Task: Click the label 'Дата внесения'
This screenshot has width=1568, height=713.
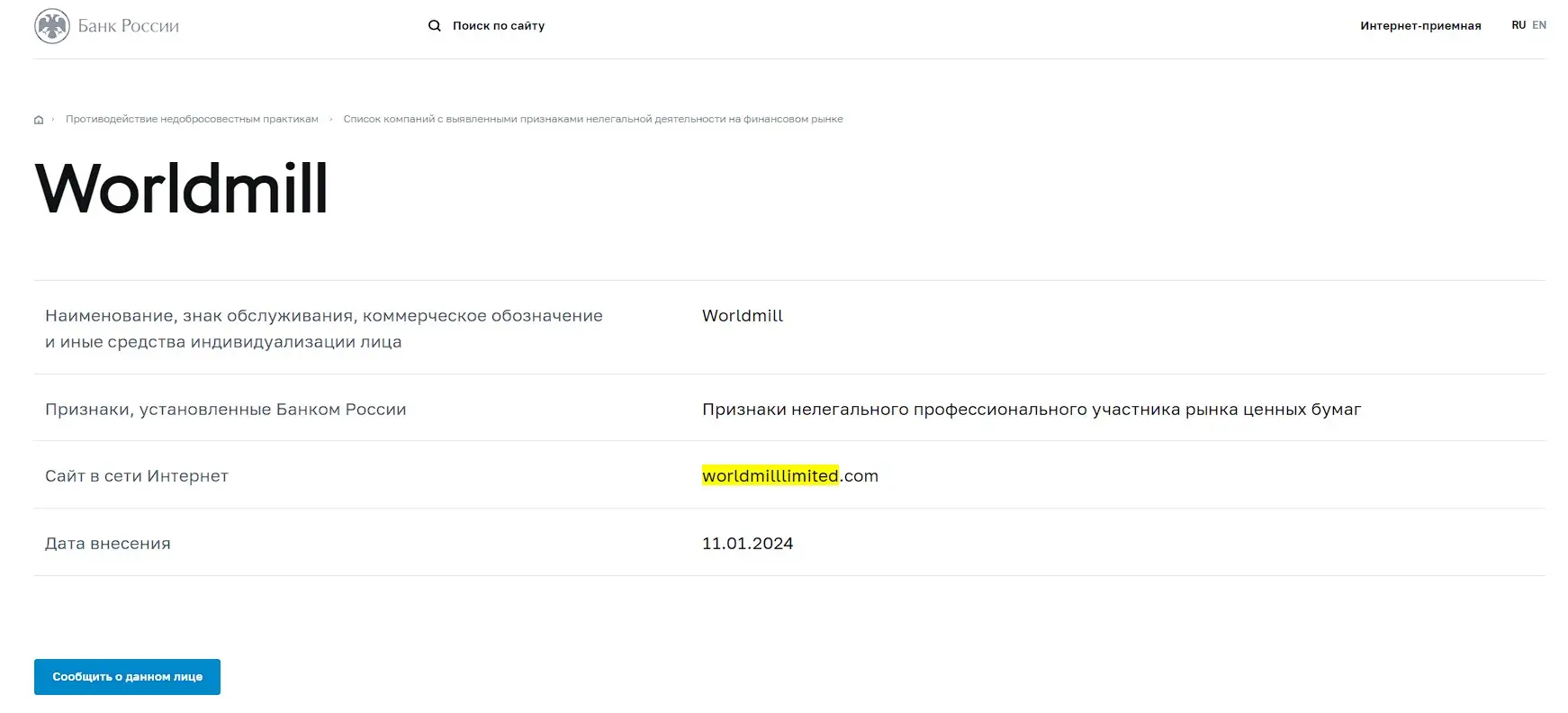Action: click(108, 544)
